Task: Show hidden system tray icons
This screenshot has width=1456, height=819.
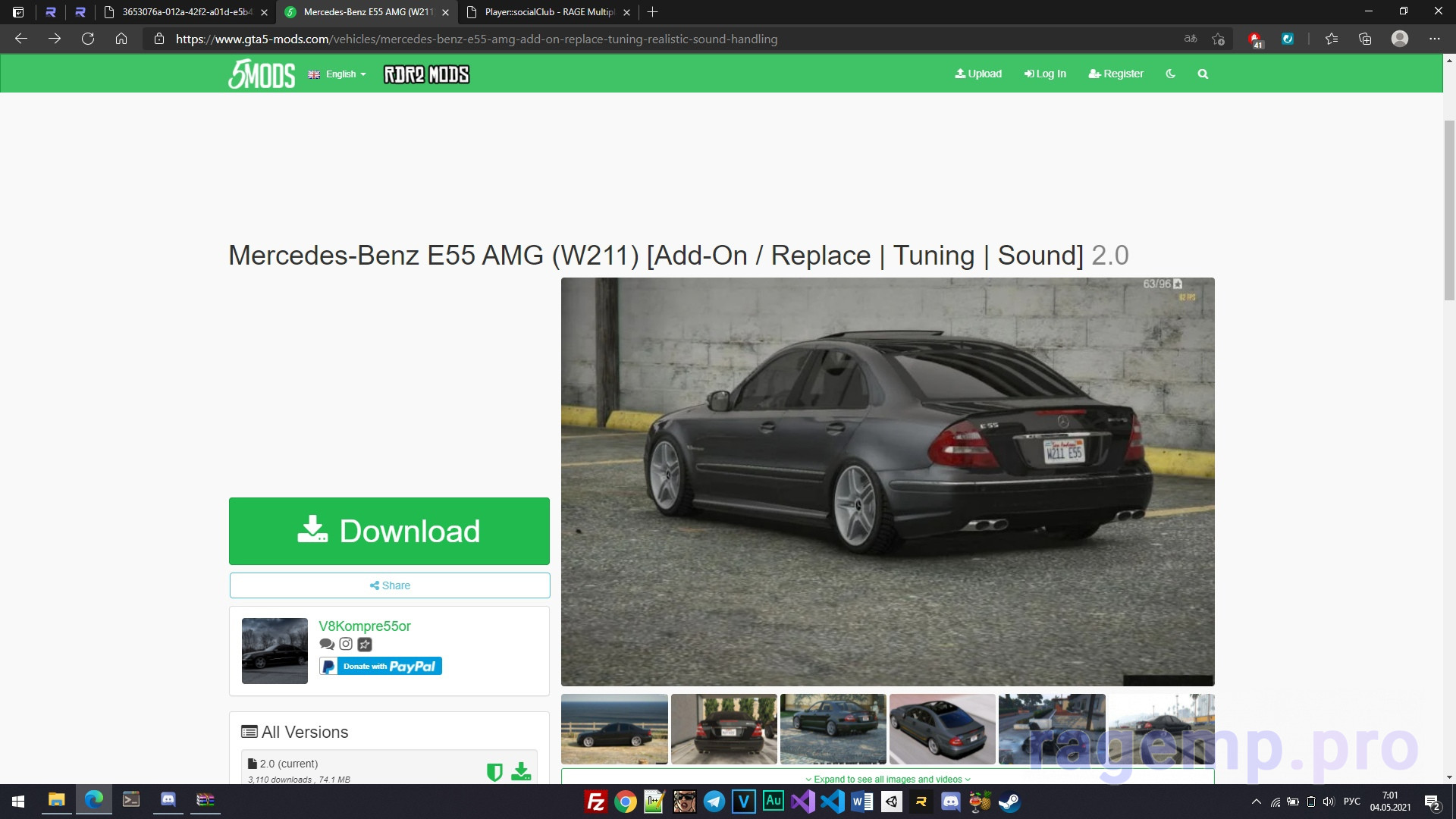Action: (1257, 802)
